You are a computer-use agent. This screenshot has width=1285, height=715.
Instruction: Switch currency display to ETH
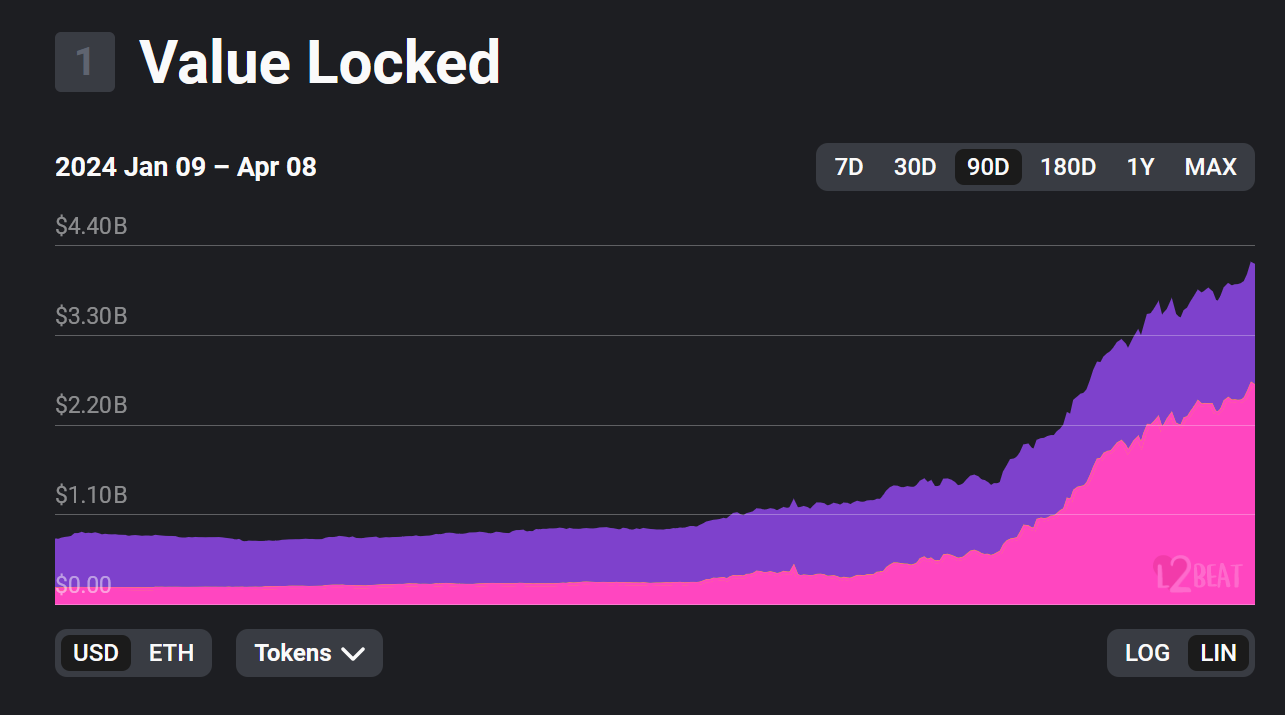(170, 653)
